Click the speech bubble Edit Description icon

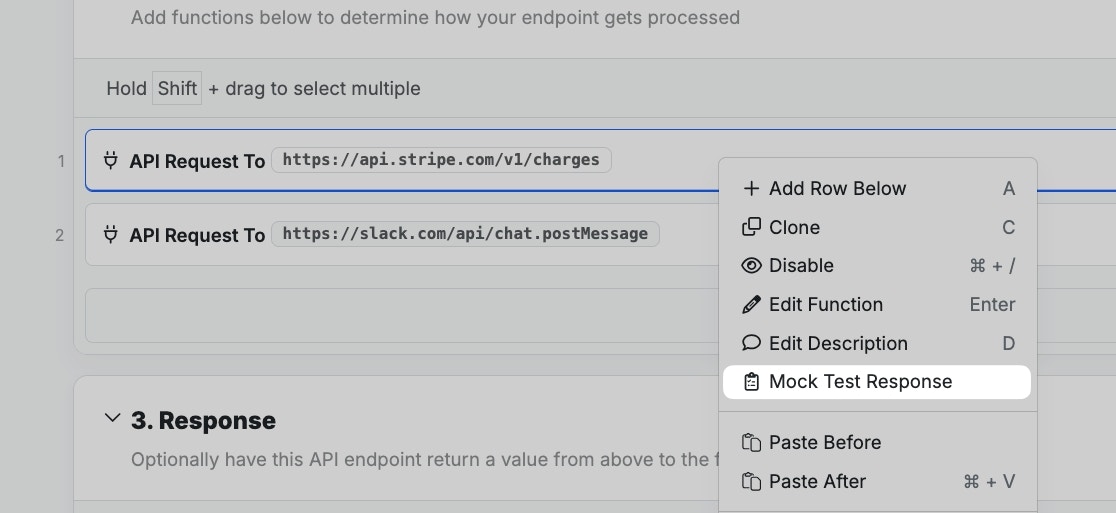coord(751,343)
